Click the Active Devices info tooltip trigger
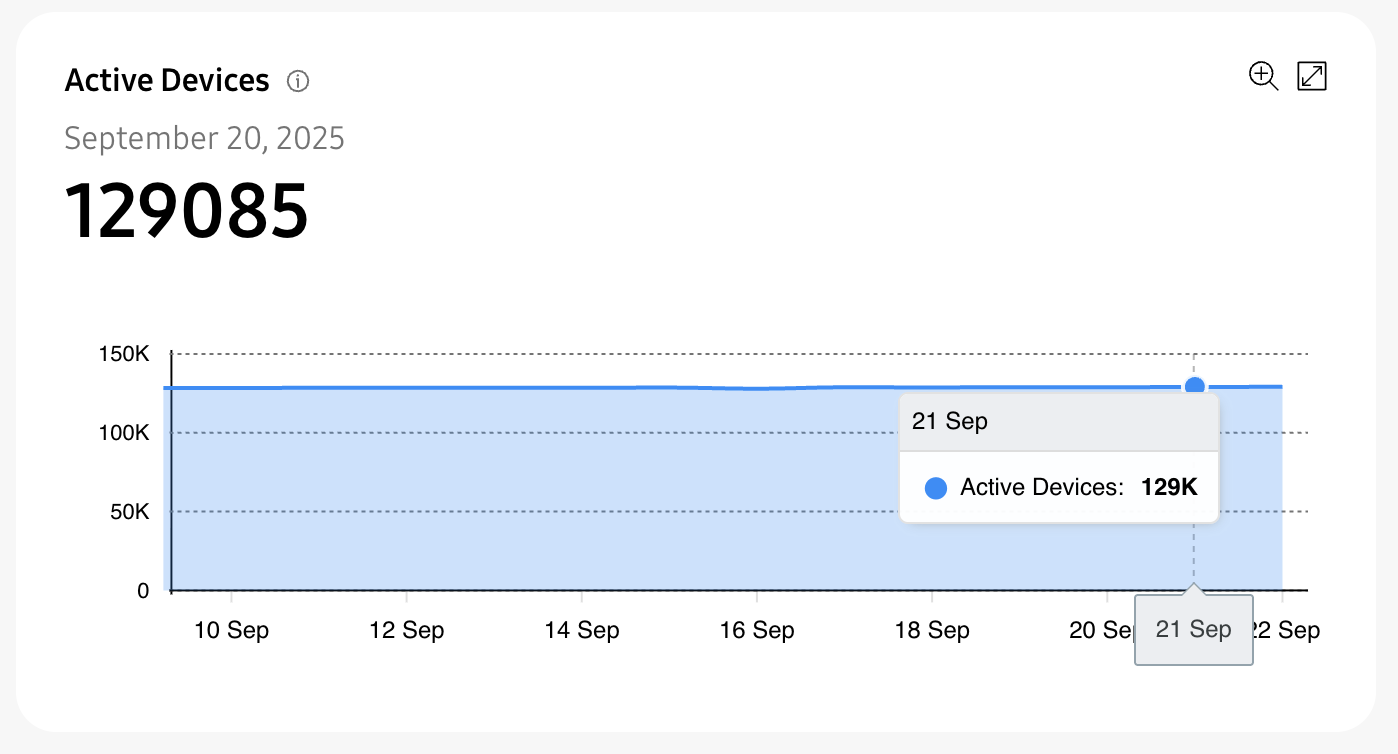This screenshot has height=754, width=1398. [297, 81]
